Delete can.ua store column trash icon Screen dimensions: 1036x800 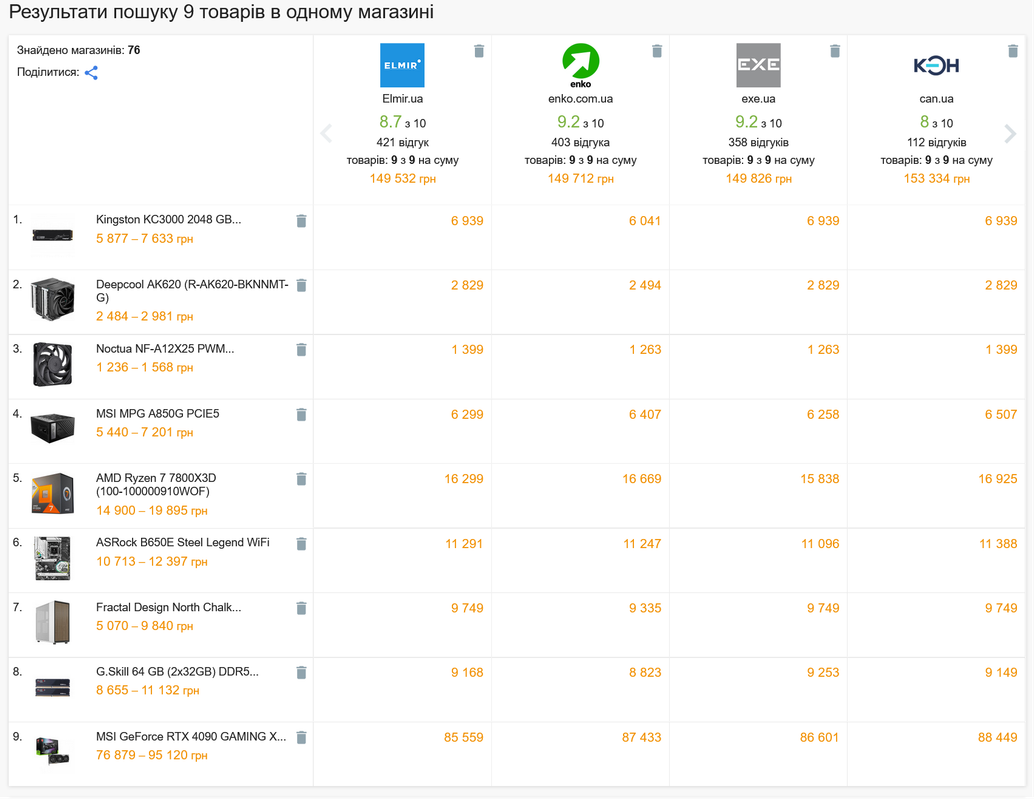[1013, 51]
